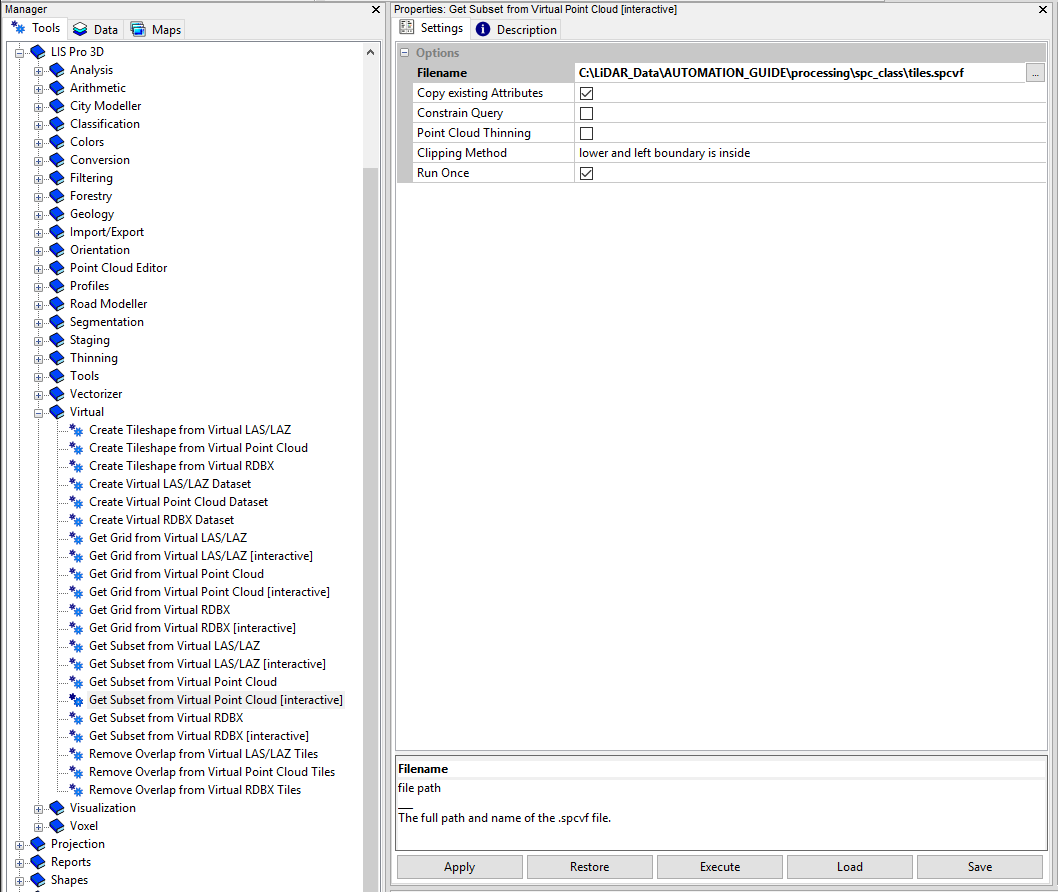Screen dimensions: 1058x892
Task: Switch to the Data tab
Action: click(95, 30)
